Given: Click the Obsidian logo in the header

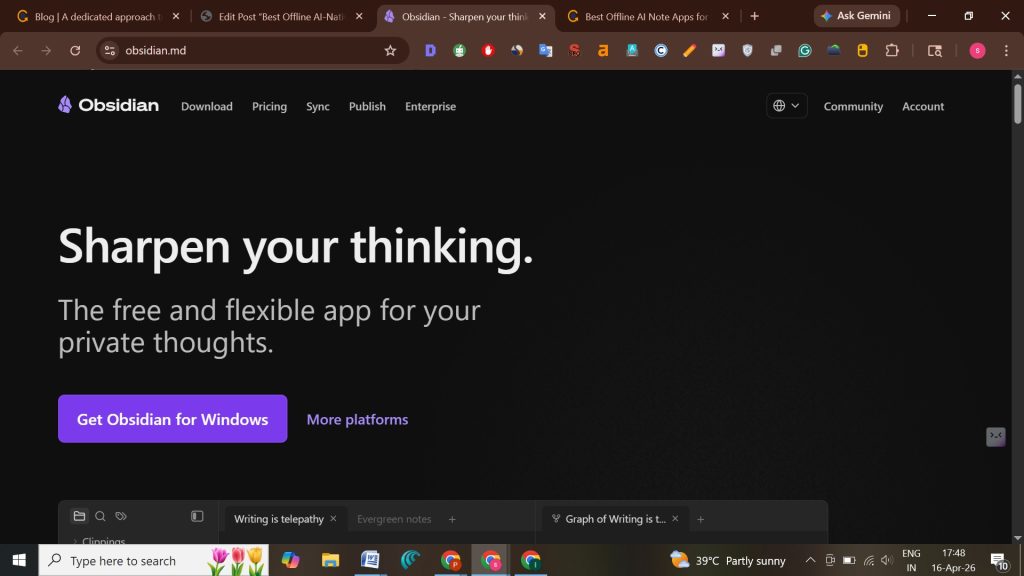Looking at the screenshot, I should (x=108, y=105).
